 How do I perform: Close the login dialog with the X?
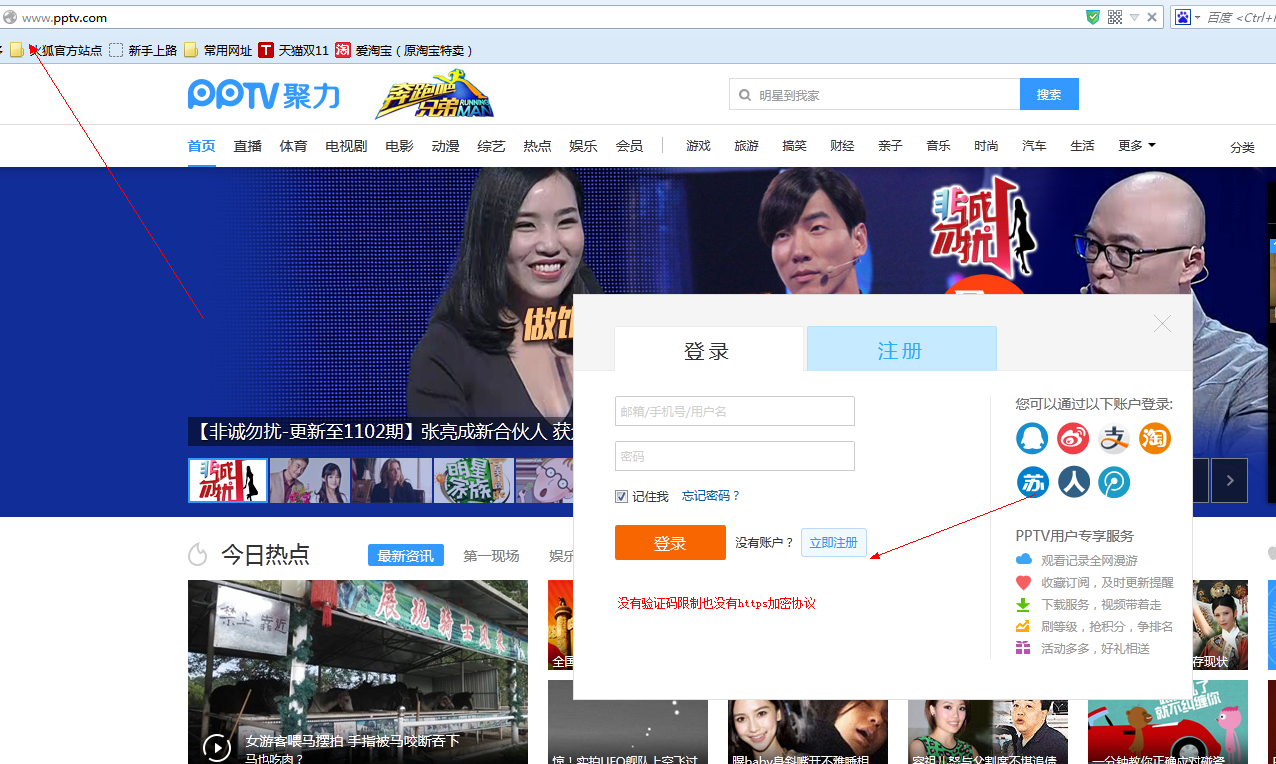click(1162, 323)
